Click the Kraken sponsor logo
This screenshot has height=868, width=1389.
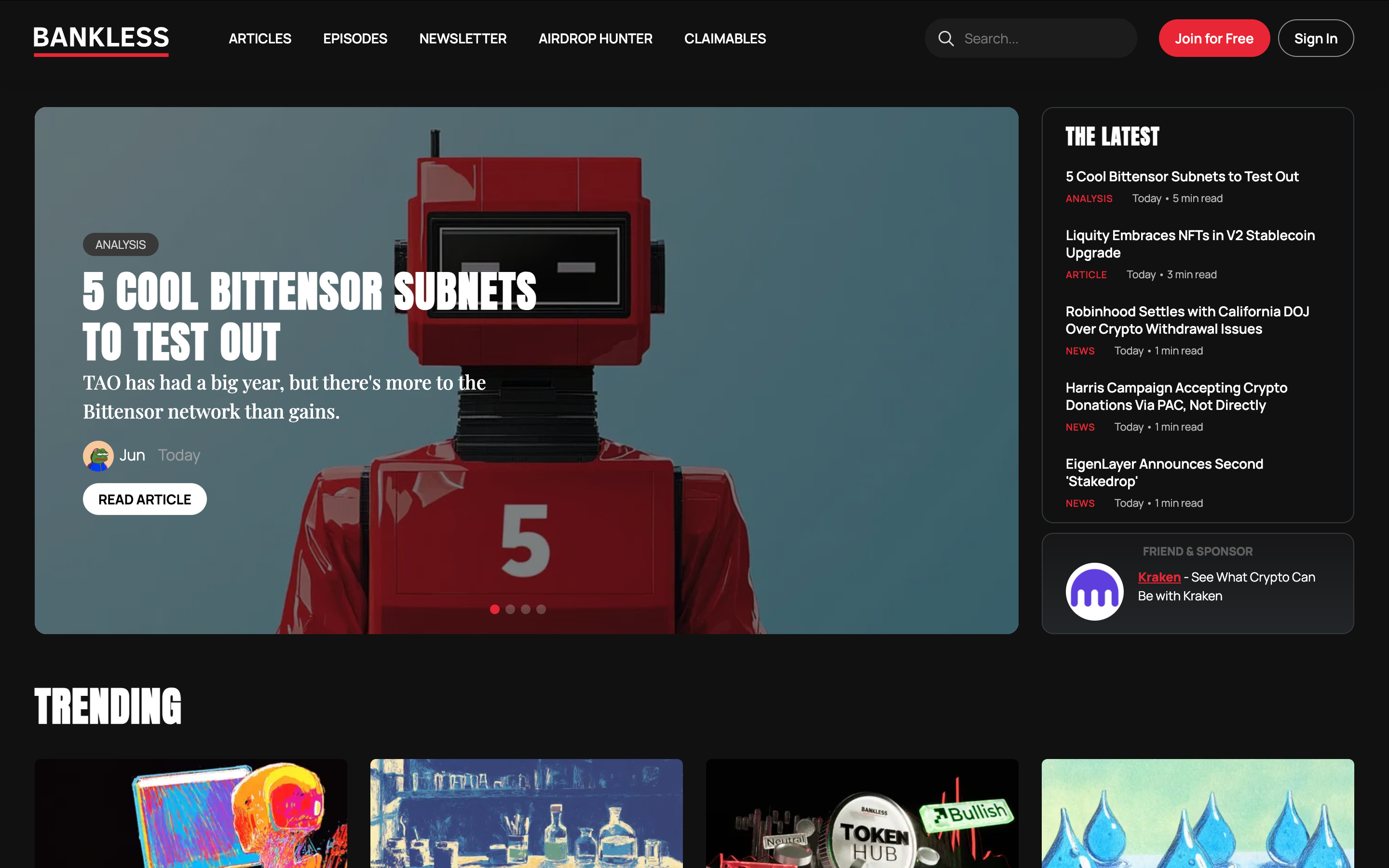click(x=1094, y=591)
